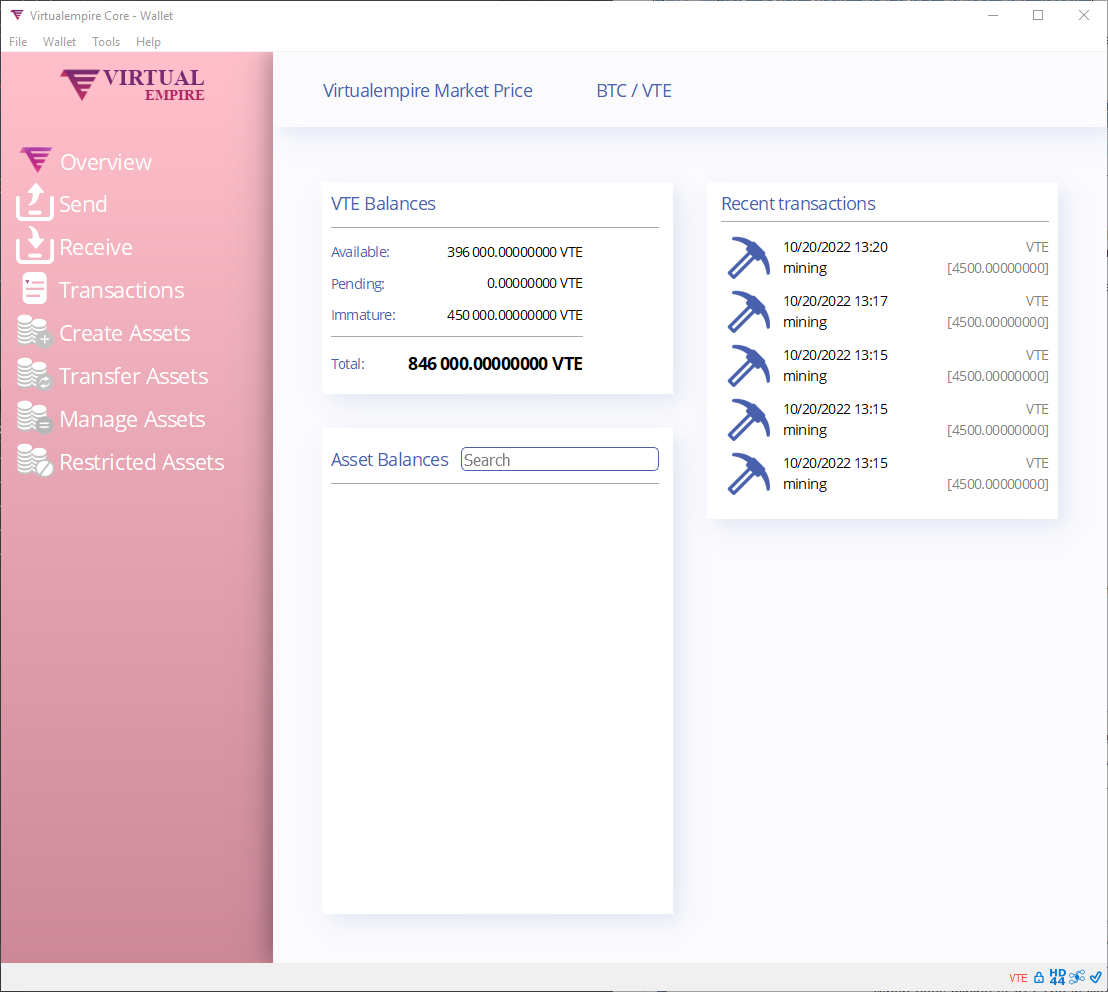Open the Wallet menu
Viewport: 1108px width, 992px height.
(x=59, y=42)
